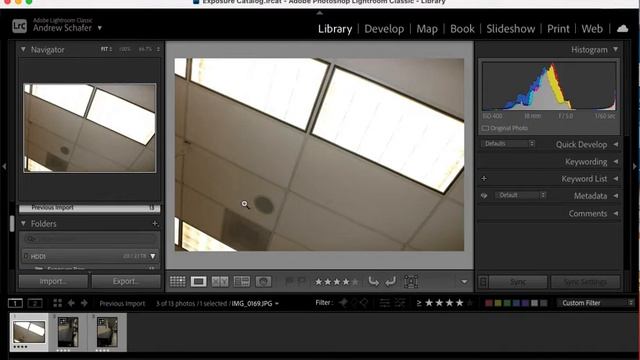The image size is (640, 360).
Task: Expand HDD1 volume dropdown arrow
Action: (x=153, y=256)
